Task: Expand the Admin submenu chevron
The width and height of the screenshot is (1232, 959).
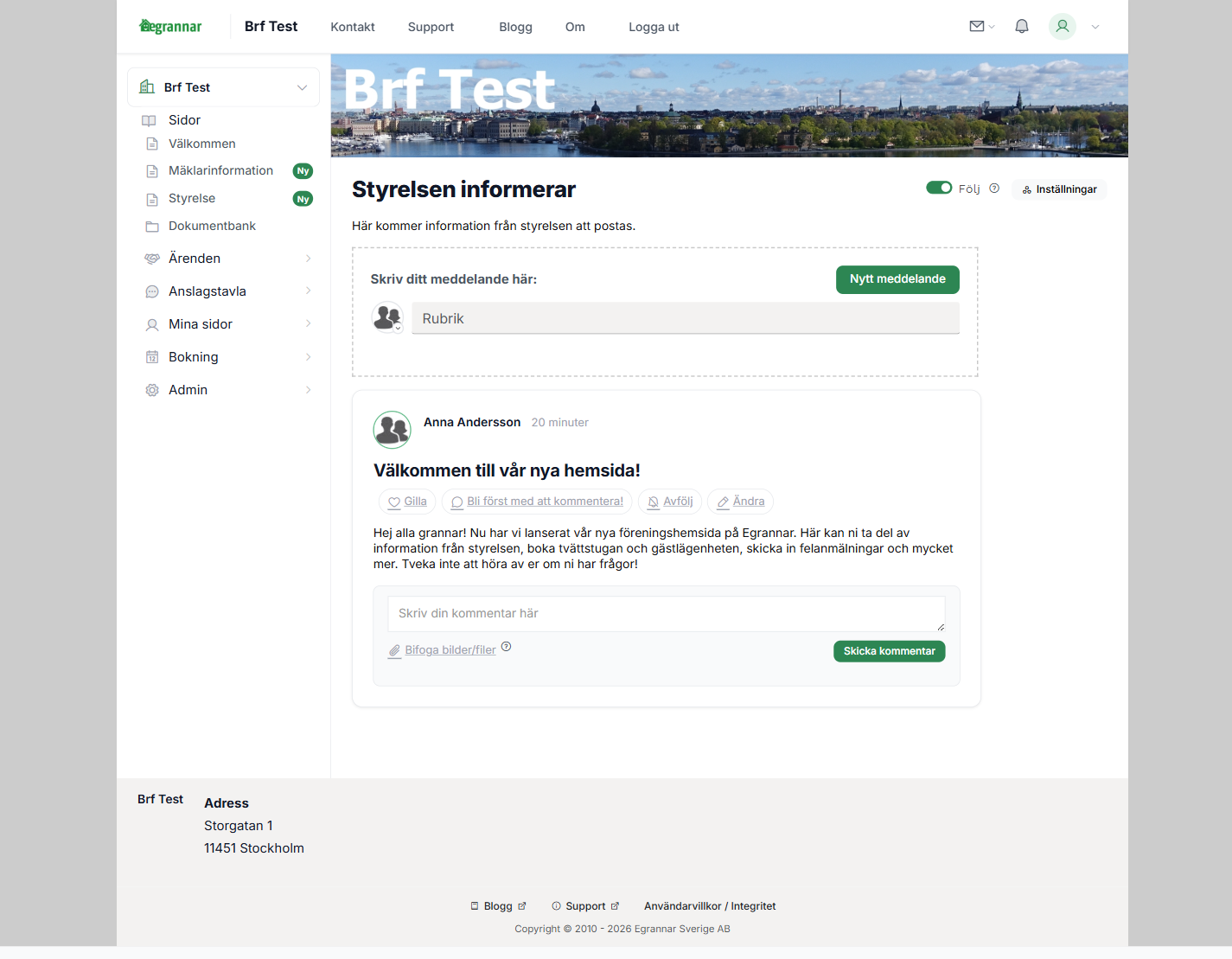Action: (309, 390)
